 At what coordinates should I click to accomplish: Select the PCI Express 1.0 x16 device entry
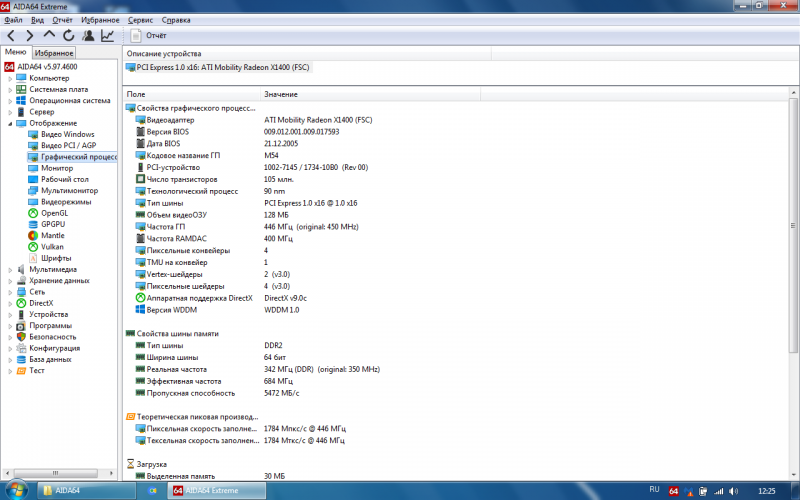coord(218,67)
